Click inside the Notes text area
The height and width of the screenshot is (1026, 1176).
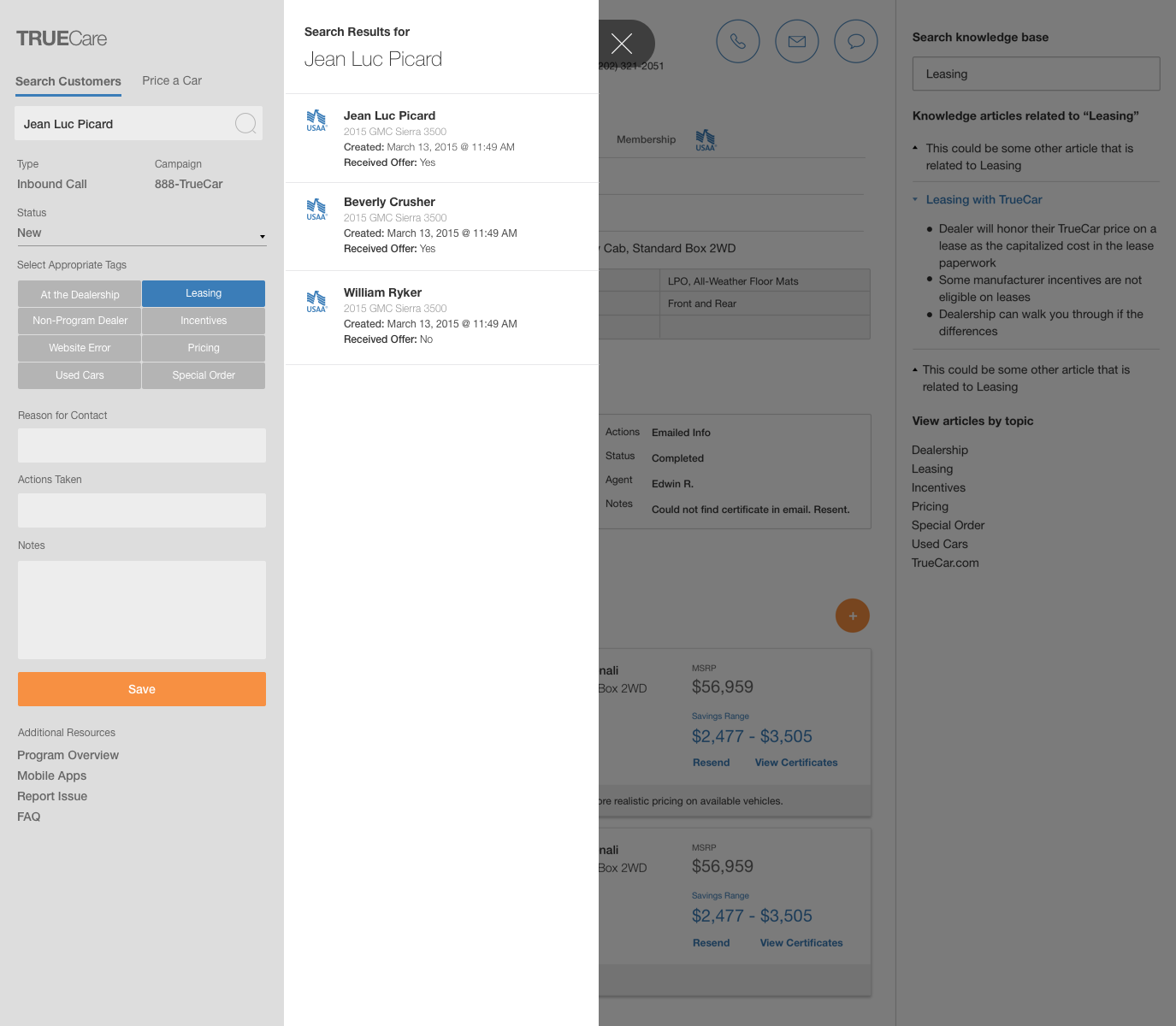141,610
